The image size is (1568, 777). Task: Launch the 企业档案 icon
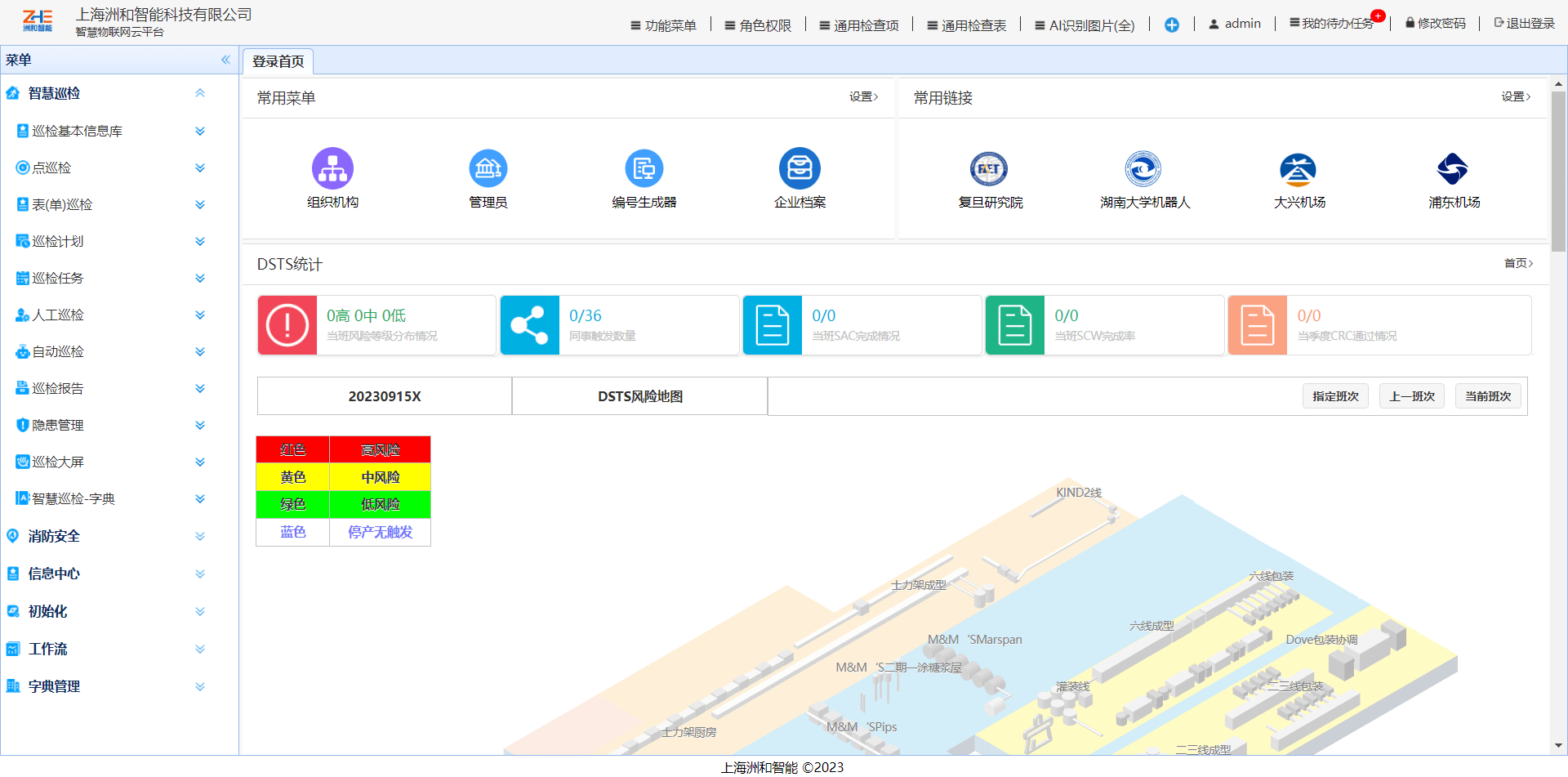coord(800,168)
